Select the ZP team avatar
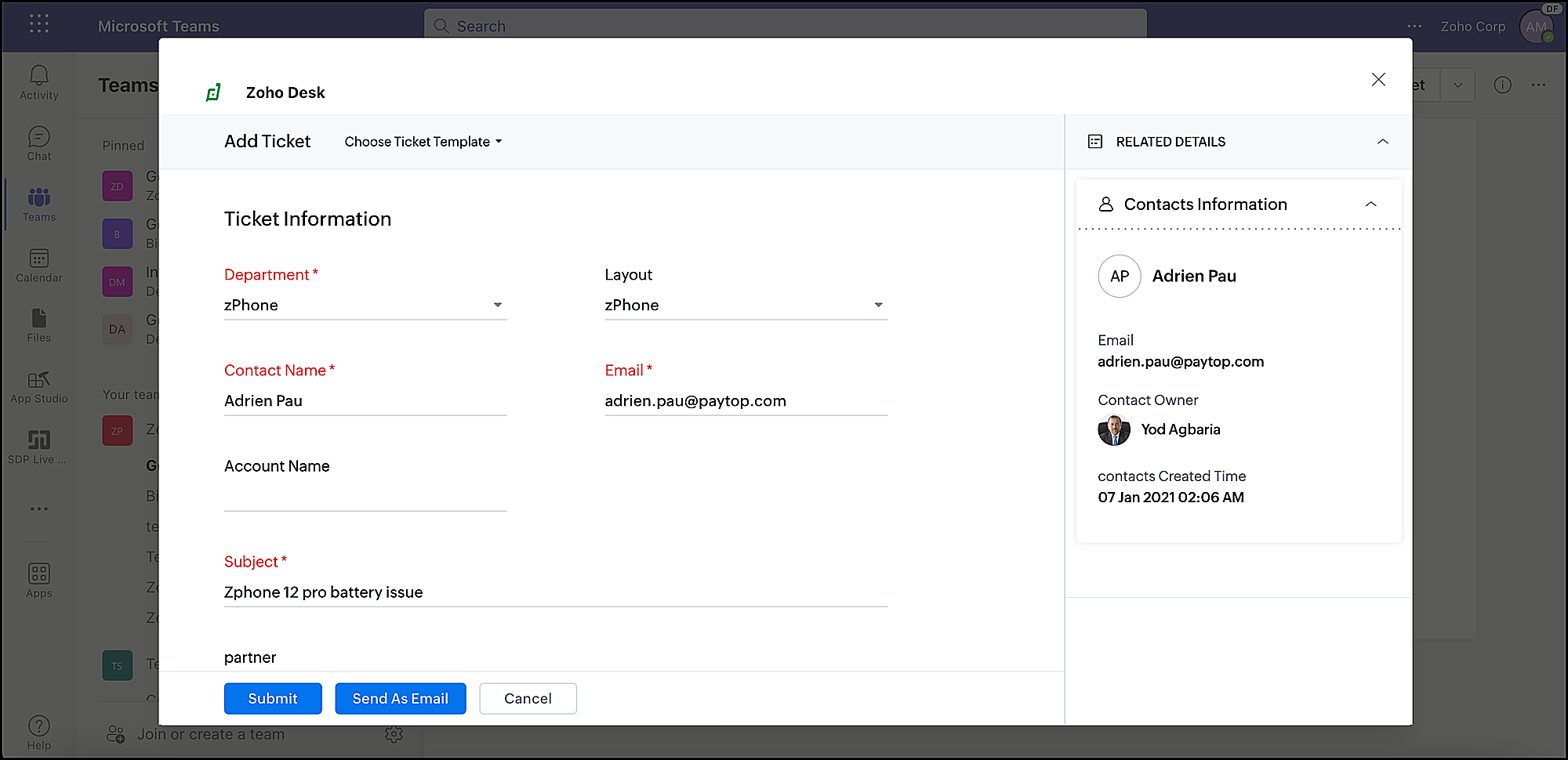Image resolution: width=1568 pixels, height=760 pixels. pyautogui.click(x=117, y=431)
